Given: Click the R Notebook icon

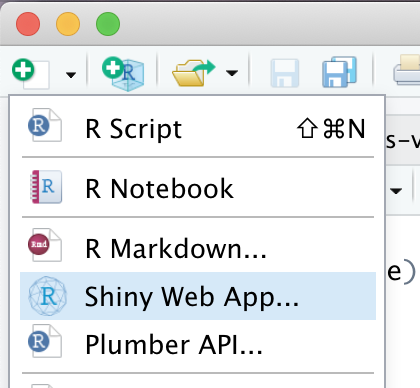Looking at the screenshot, I should pyautogui.click(x=46, y=187).
